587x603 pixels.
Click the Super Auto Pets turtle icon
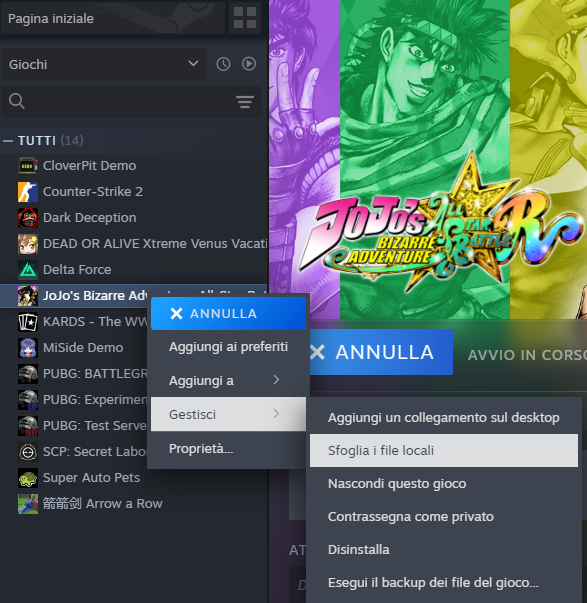point(28,478)
